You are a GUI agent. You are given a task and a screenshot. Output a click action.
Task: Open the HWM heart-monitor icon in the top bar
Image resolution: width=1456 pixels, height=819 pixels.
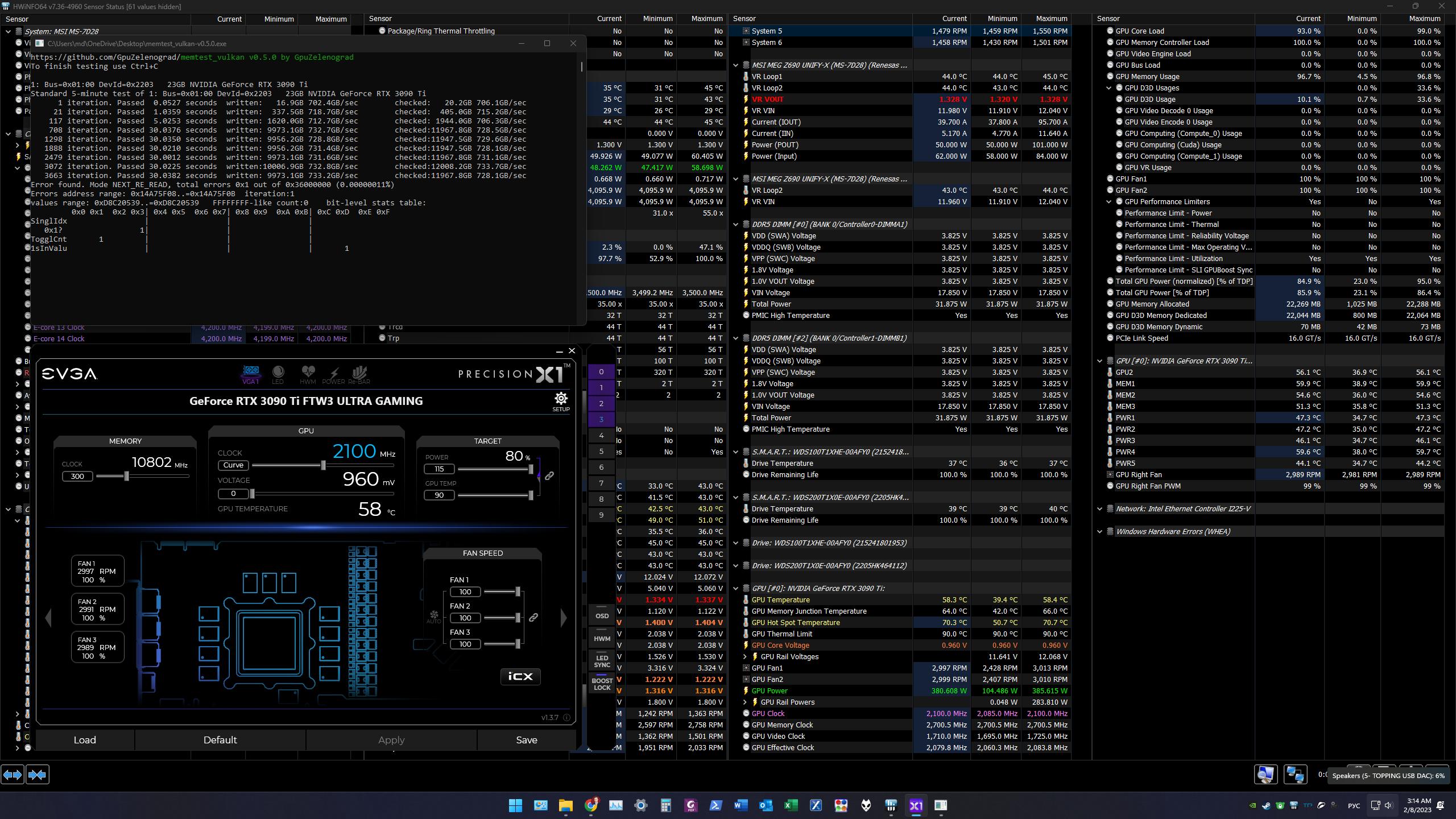pyautogui.click(x=308, y=374)
